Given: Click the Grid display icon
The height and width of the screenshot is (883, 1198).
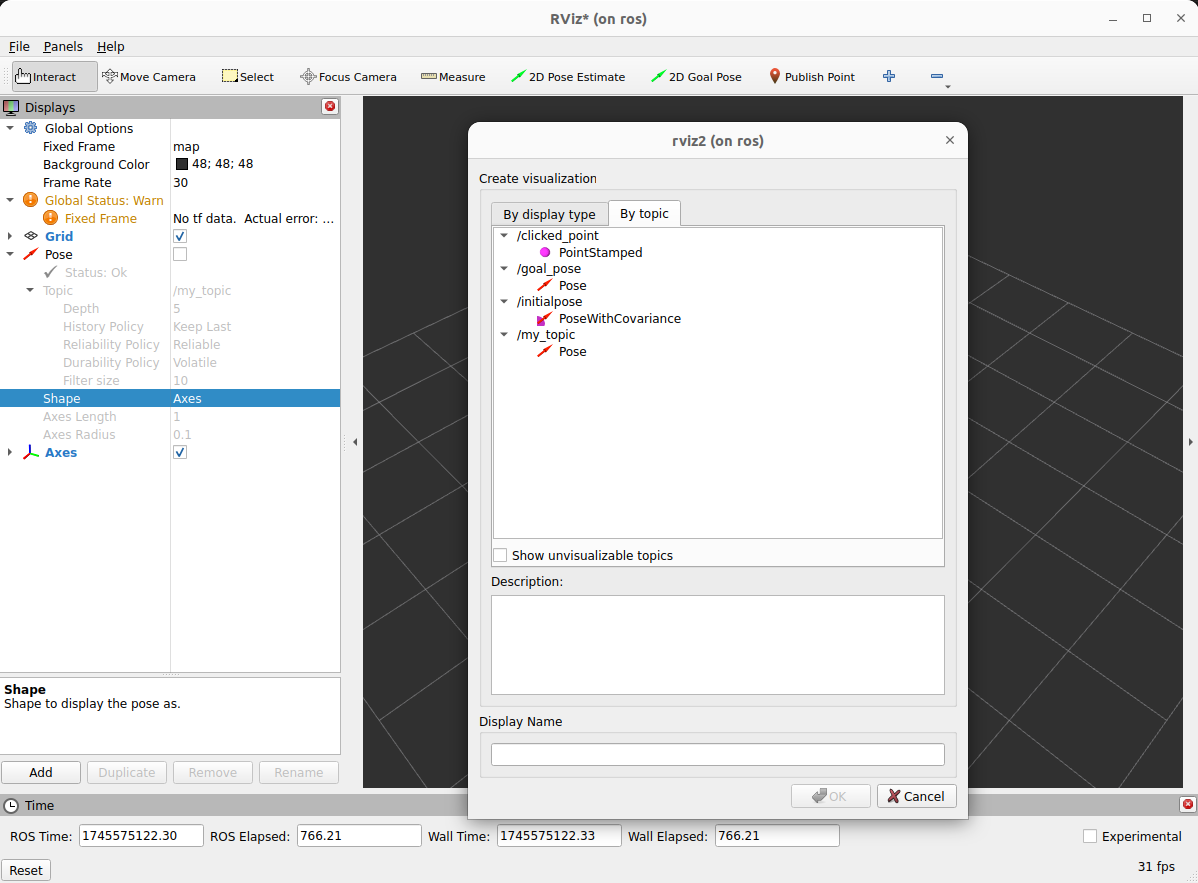Looking at the screenshot, I should [x=31, y=236].
